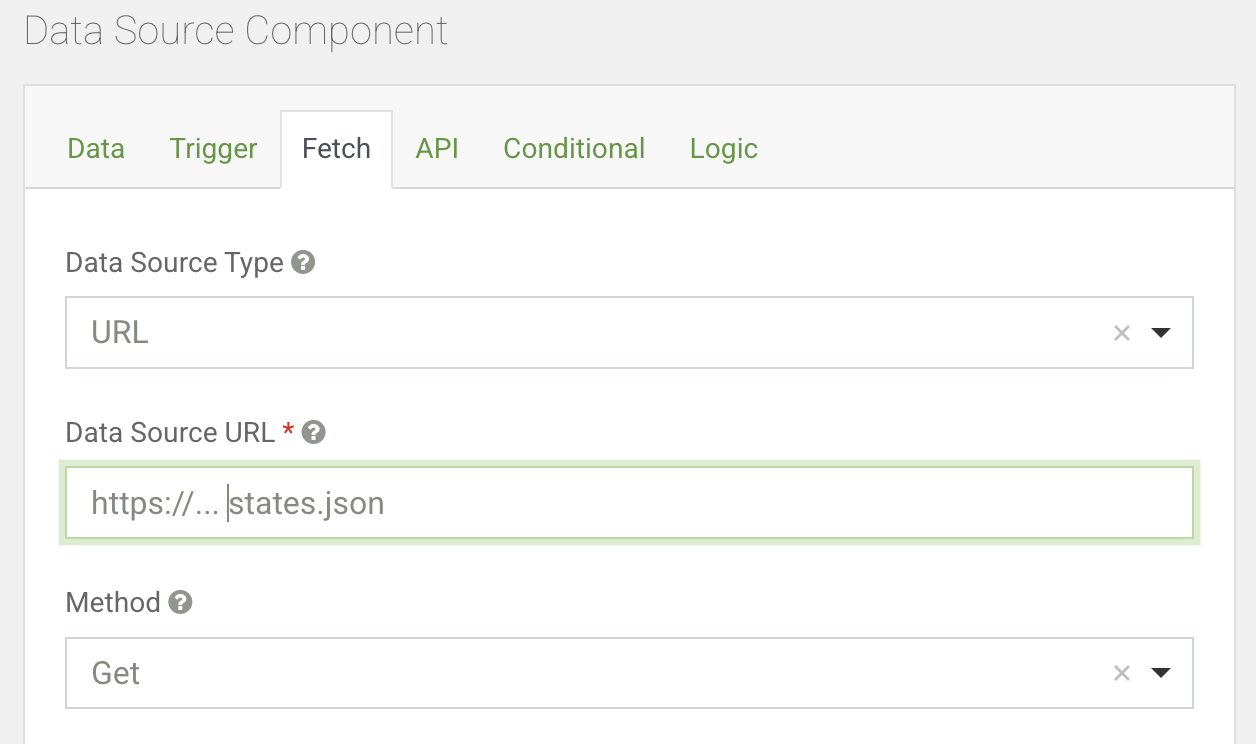Expand the Method dropdown arrow

(x=1160, y=673)
